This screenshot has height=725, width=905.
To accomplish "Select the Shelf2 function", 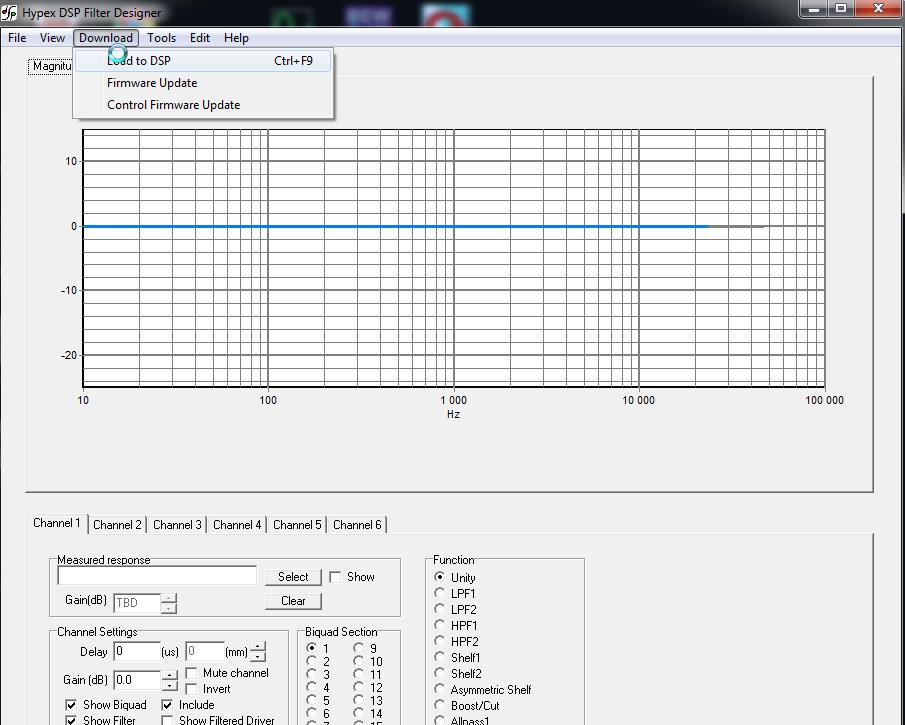I will [x=440, y=673].
